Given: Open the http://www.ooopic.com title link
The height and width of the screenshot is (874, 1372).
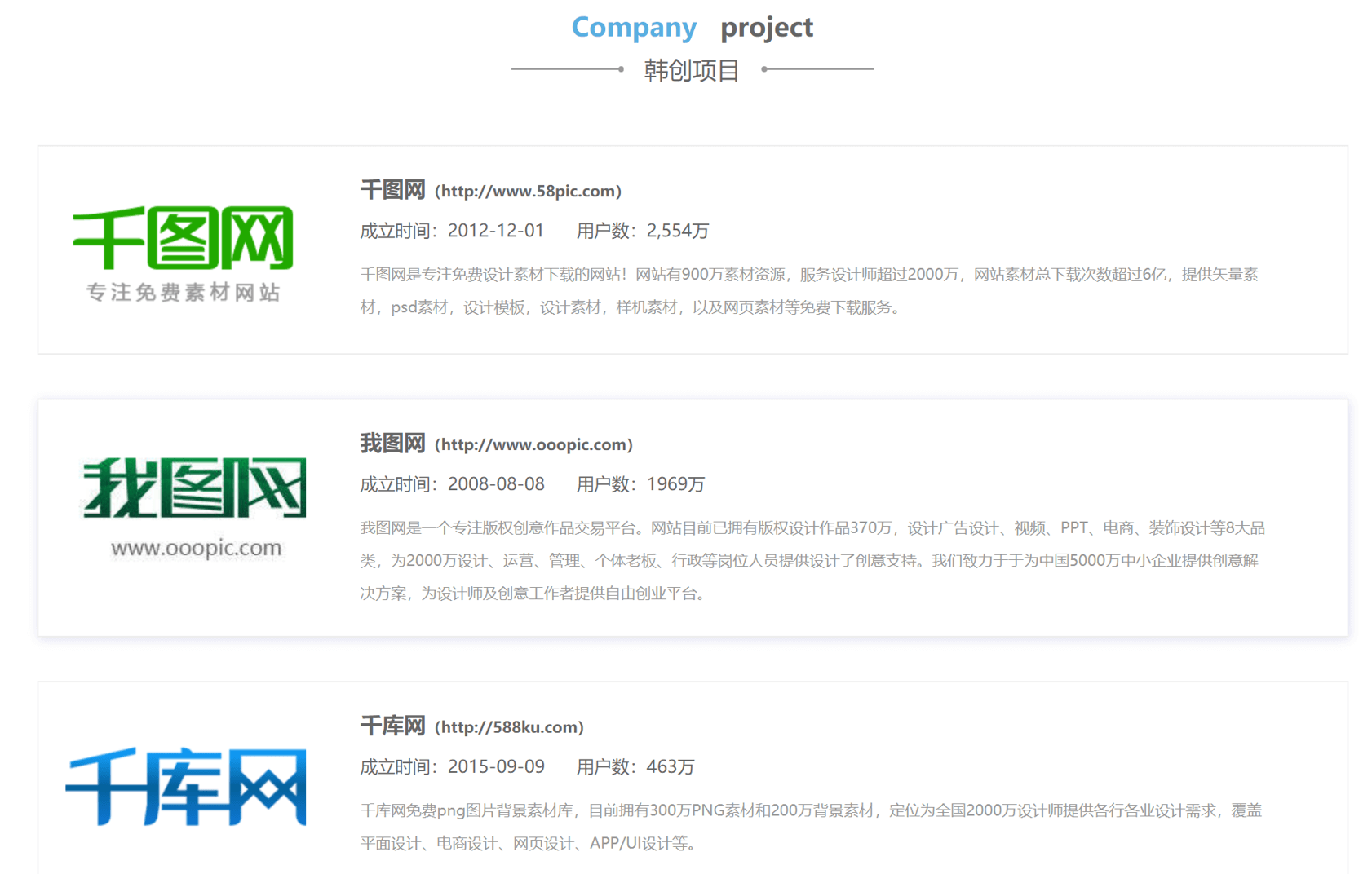Looking at the screenshot, I should (533, 445).
